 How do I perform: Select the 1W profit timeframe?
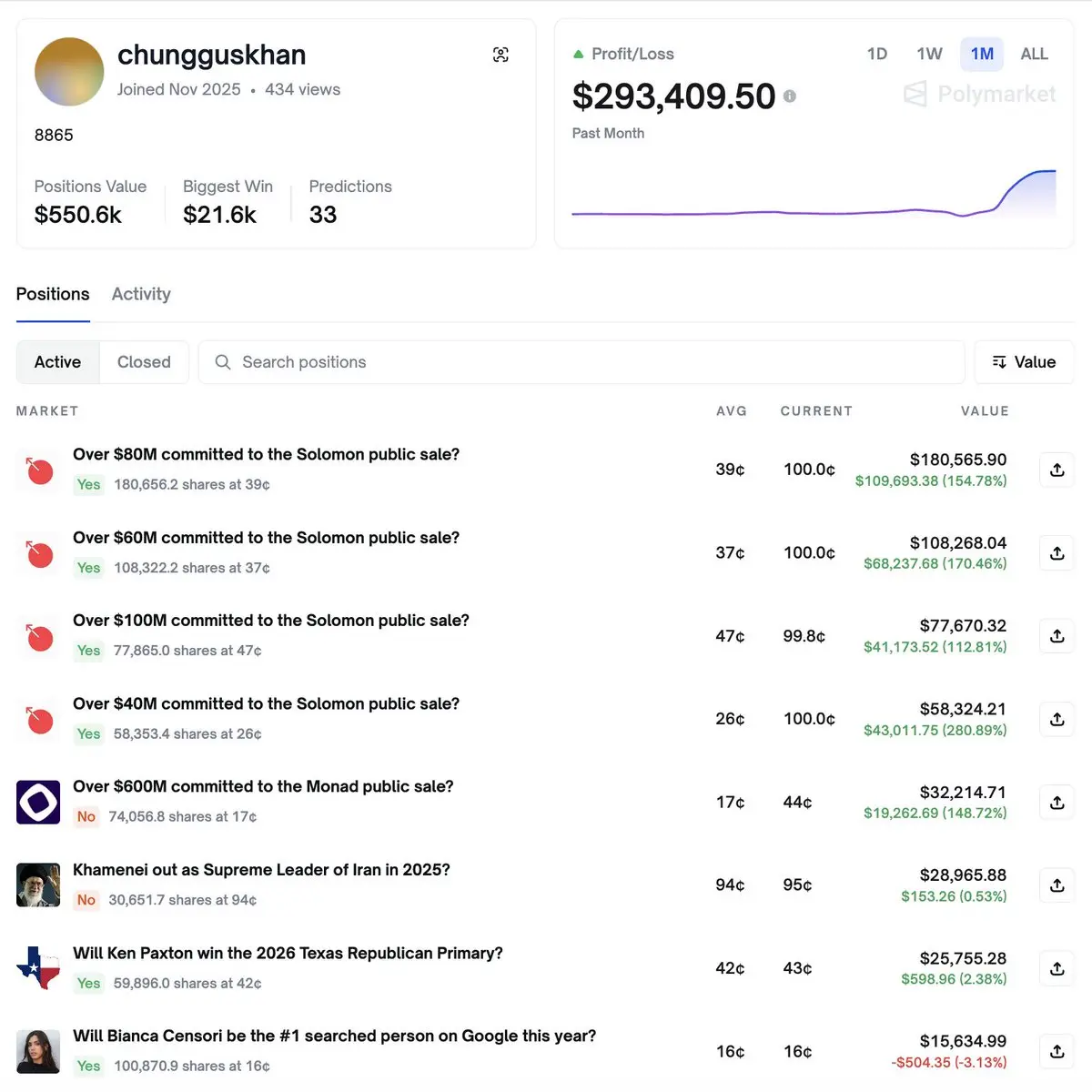pyautogui.click(x=929, y=54)
